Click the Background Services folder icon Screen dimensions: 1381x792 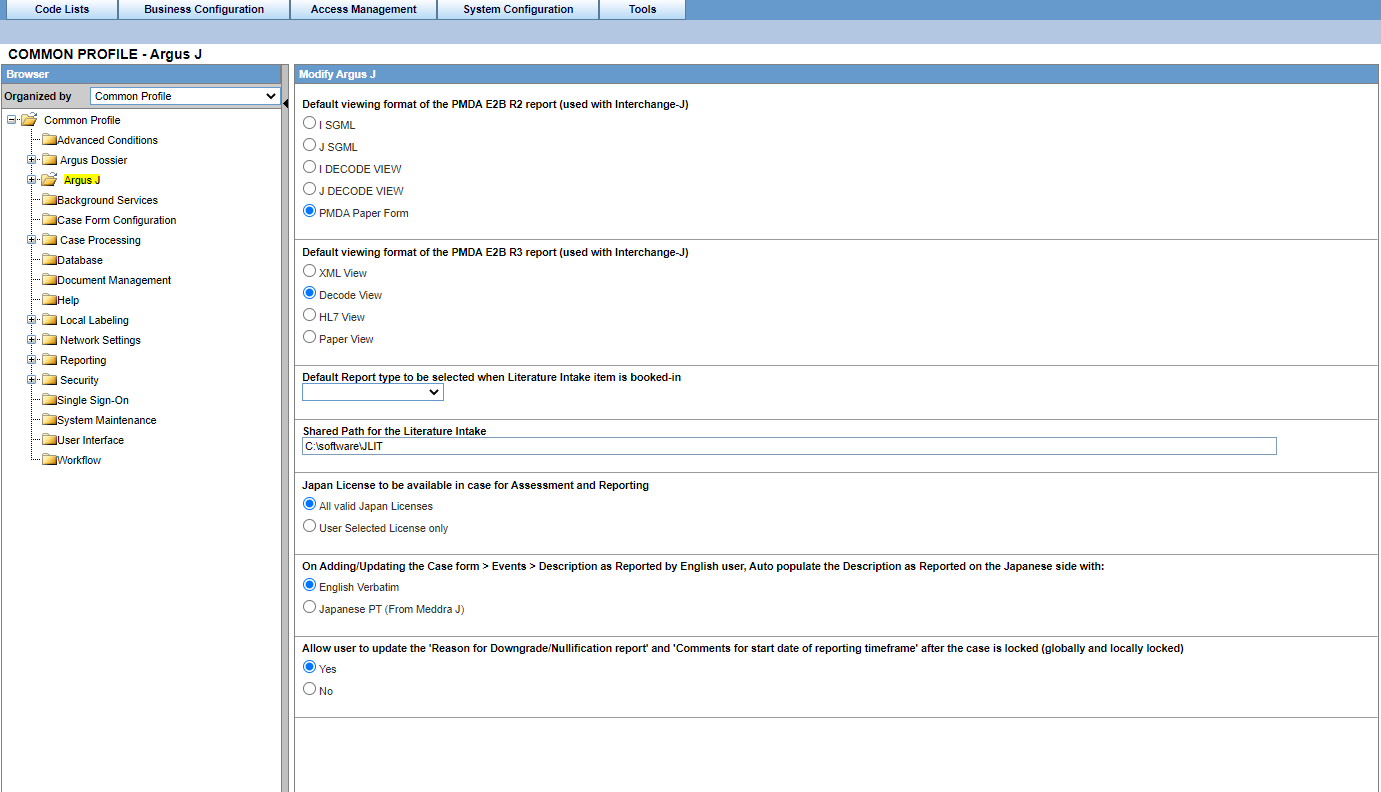tap(49, 200)
